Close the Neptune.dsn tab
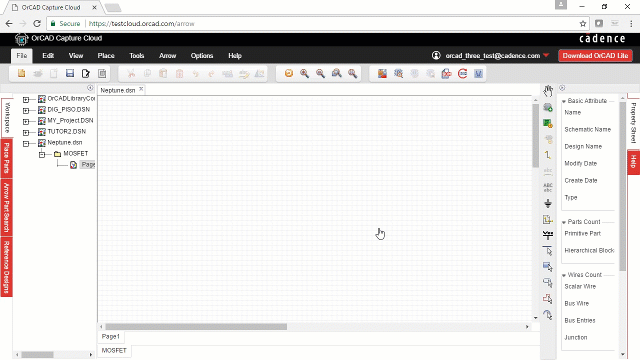 141,89
